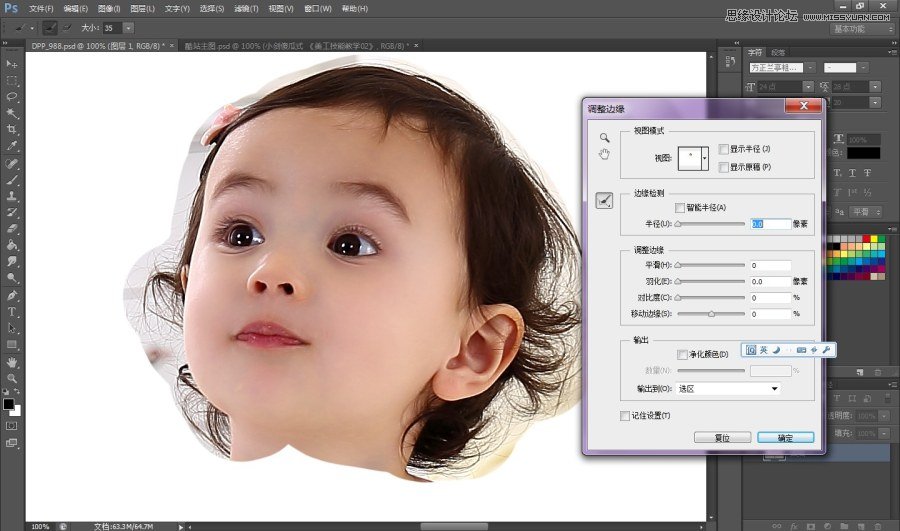Open the 选择(S) menu

tap(212, 9)
